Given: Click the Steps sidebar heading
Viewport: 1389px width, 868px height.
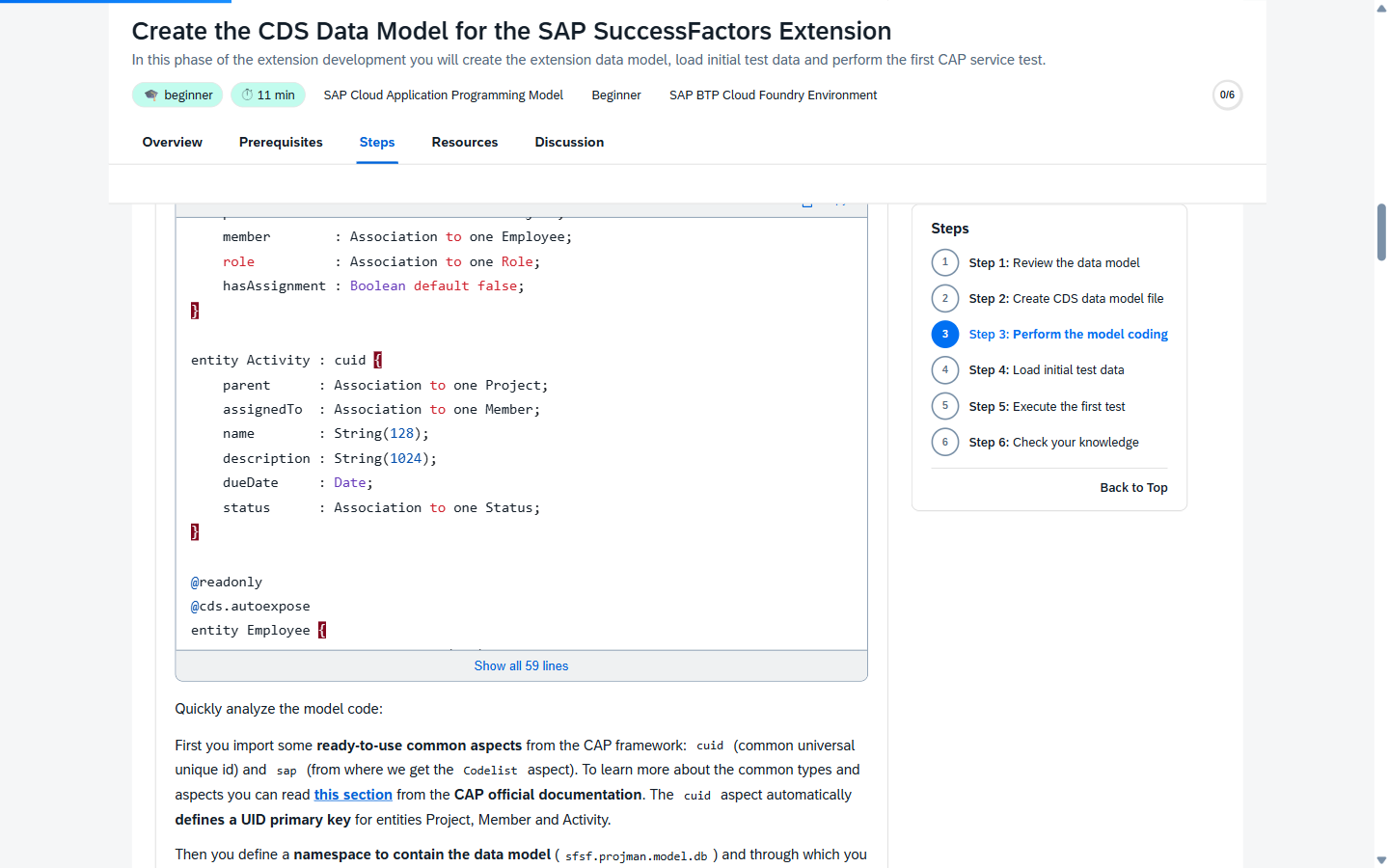Looking at the screenshot, I should pos(950,229).
